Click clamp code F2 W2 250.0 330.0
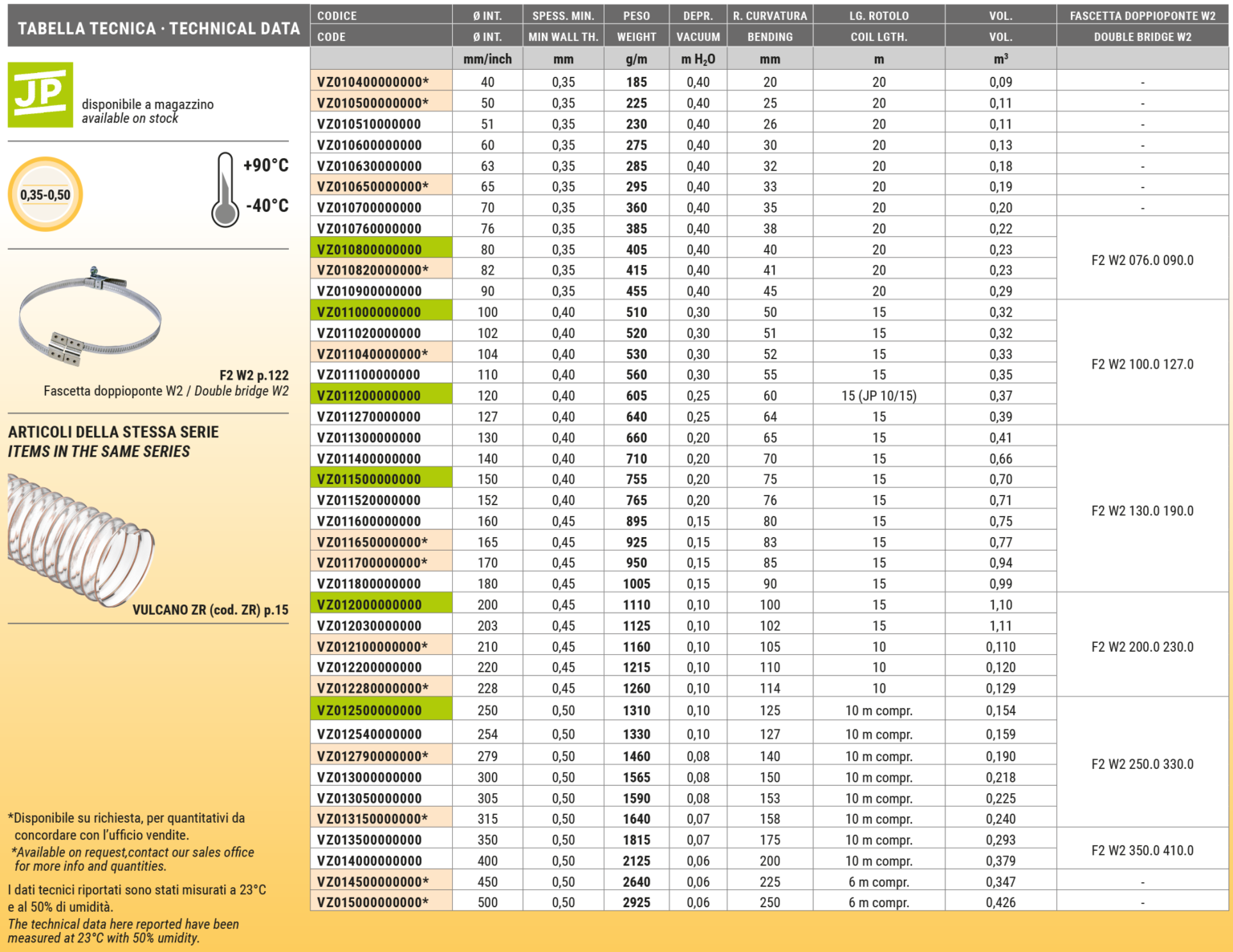The height and width of the screenshot is (952, 1233). 1141,764
